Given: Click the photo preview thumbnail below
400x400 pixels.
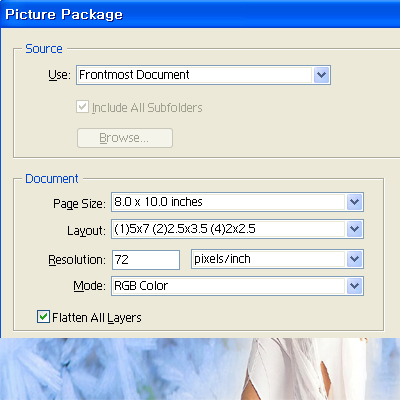Looking at the screenshot, I should coord(200,369).
